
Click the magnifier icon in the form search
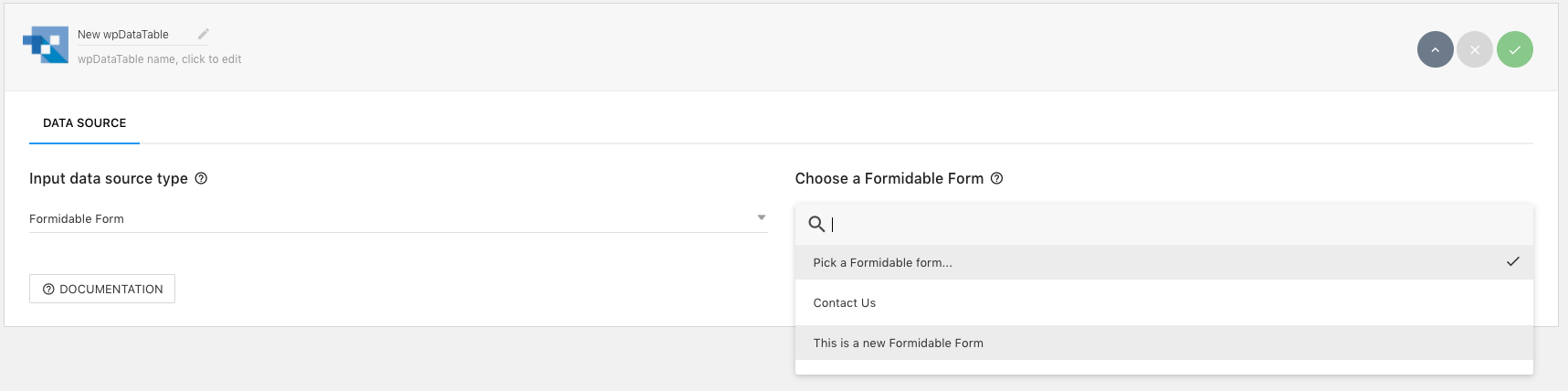[x=816, y=224]
